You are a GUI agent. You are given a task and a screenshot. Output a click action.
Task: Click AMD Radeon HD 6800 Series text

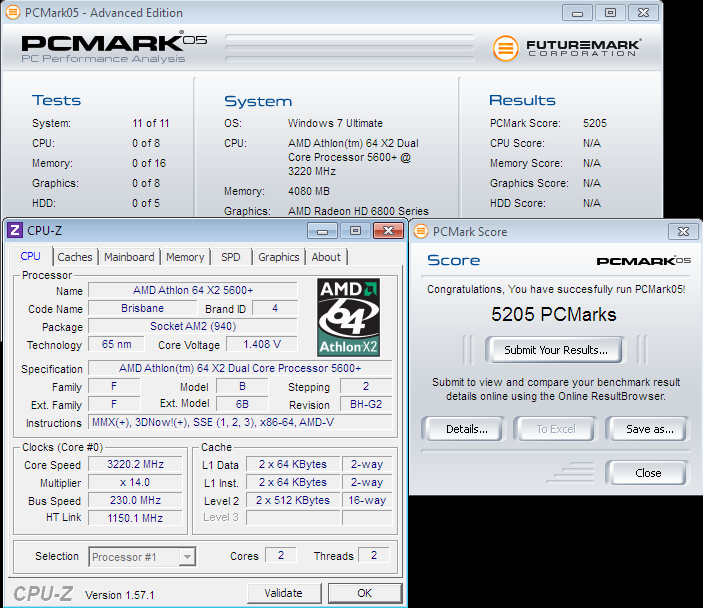click(358, 211)
